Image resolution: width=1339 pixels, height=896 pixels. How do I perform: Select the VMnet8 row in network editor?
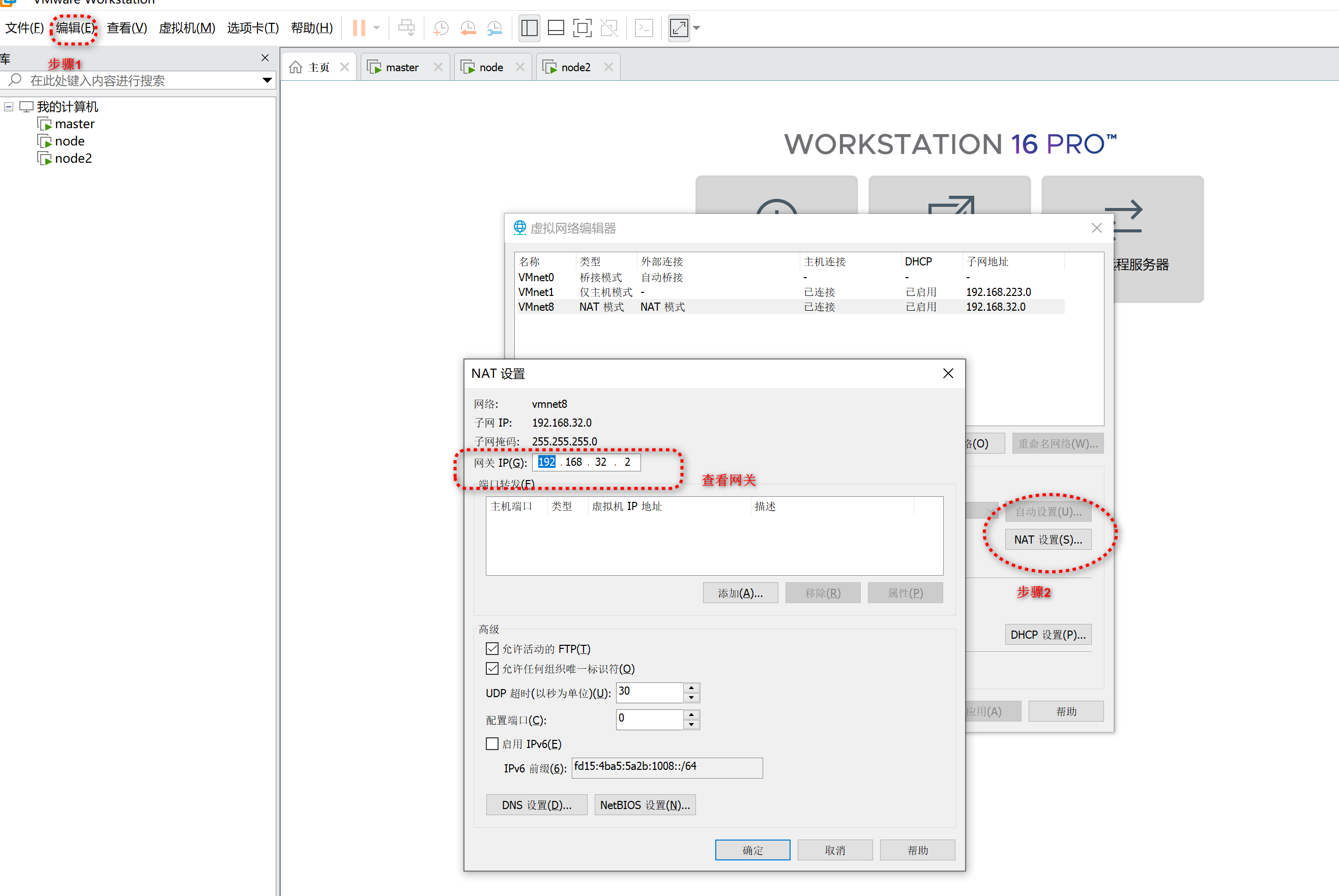click(790, 307)
